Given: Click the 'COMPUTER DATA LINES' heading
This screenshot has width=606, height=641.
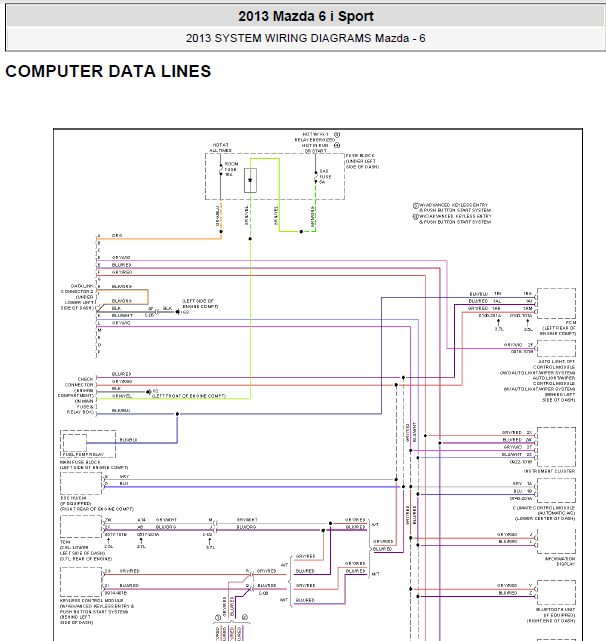Looking at the screenshot, I should [108, 71].
